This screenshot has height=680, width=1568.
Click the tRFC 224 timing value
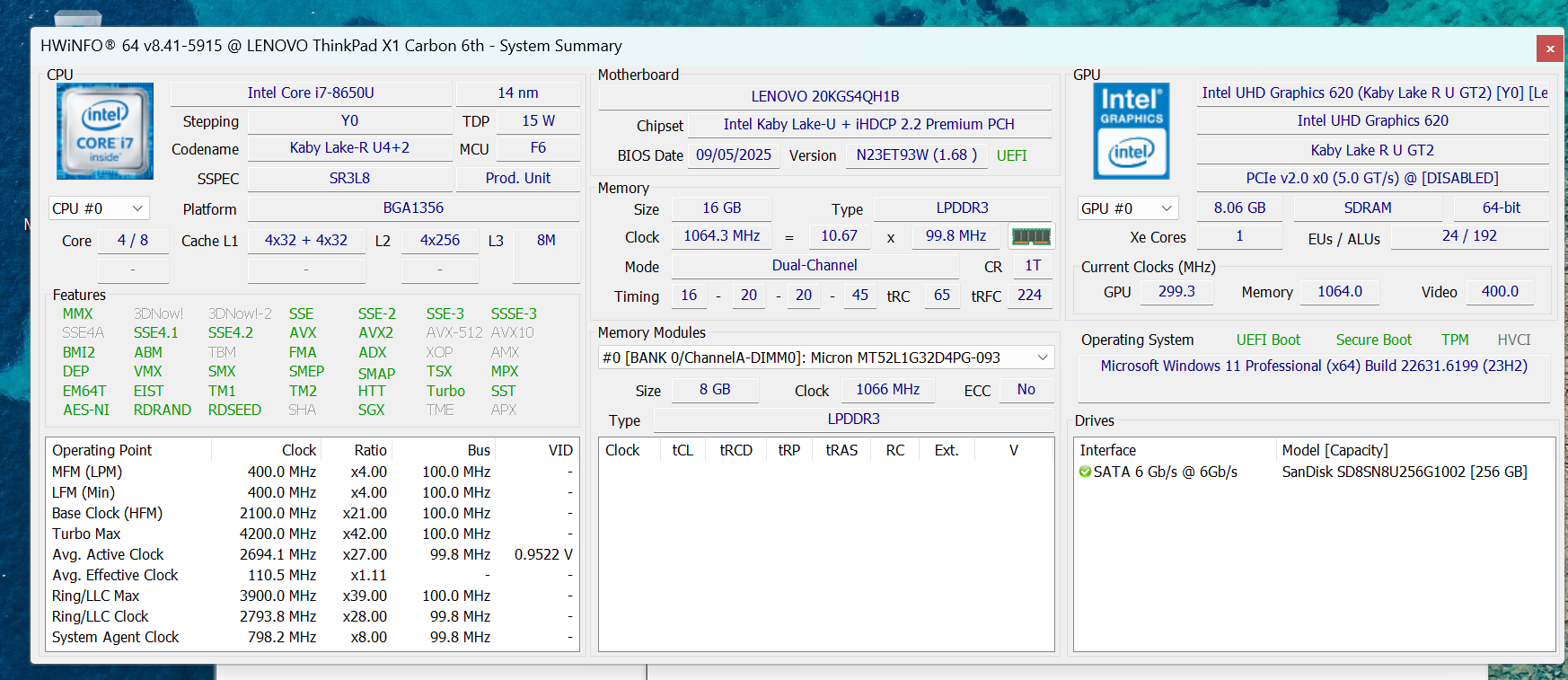(x=1029, y=295)
